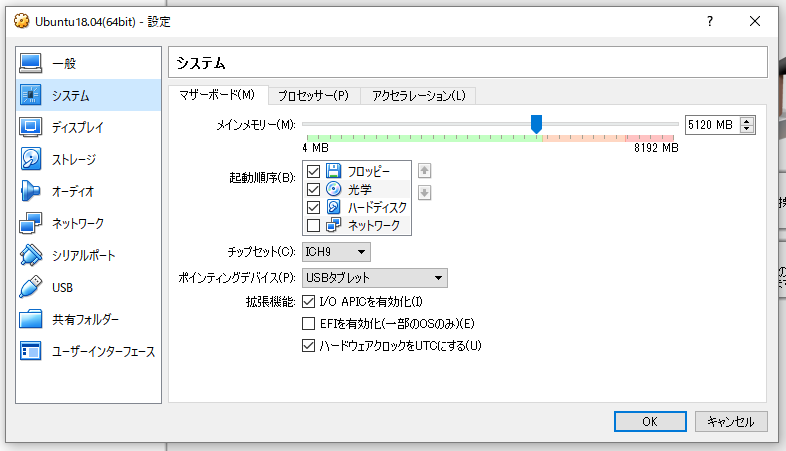Open the オーディオ settings category
The image size is (786, 451).
pyautogui.click(x=88, y=191)
